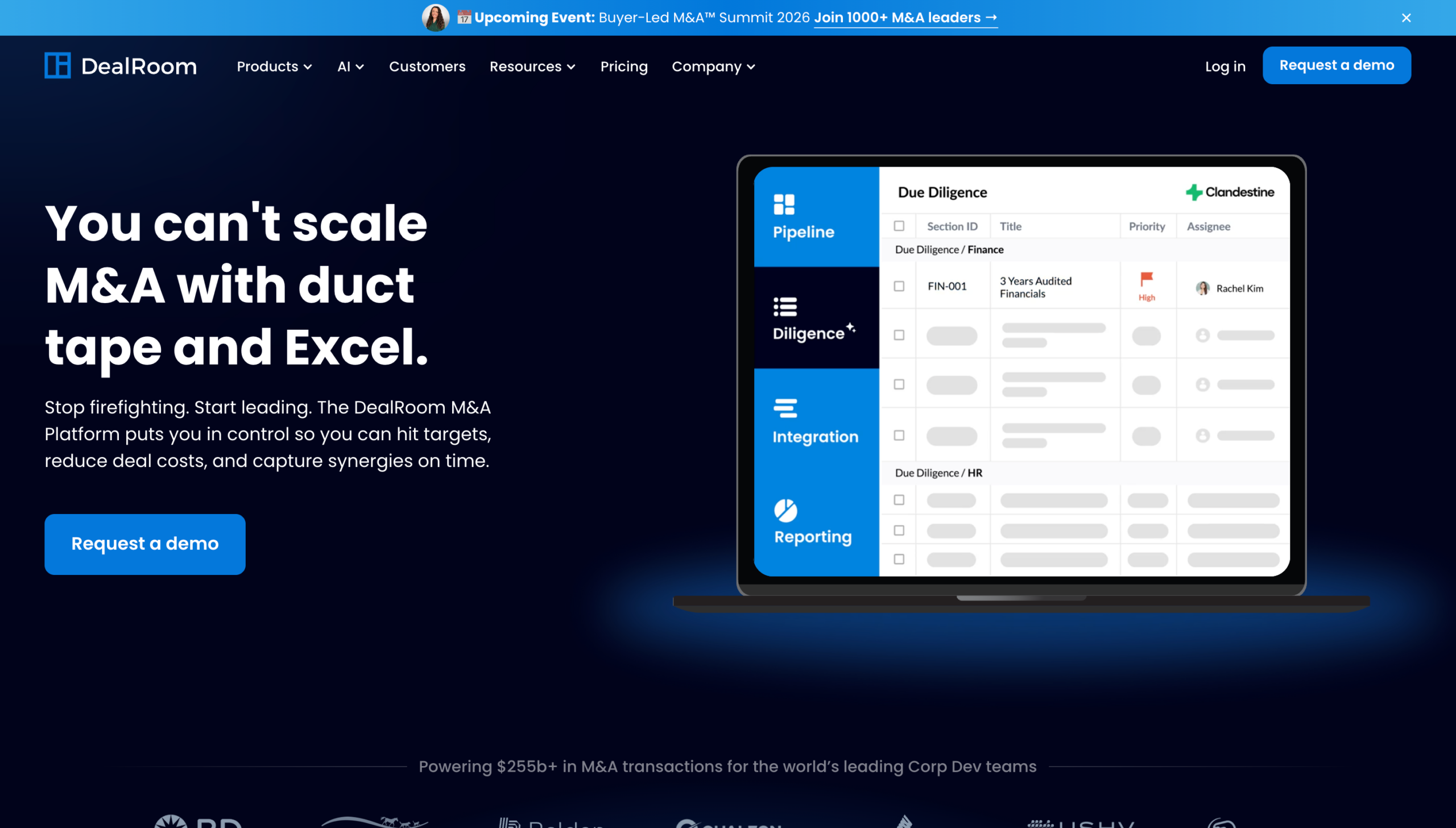1456x828 pixels.
Task: Click the High priority red flag
Action: [x=1146, y=279]
